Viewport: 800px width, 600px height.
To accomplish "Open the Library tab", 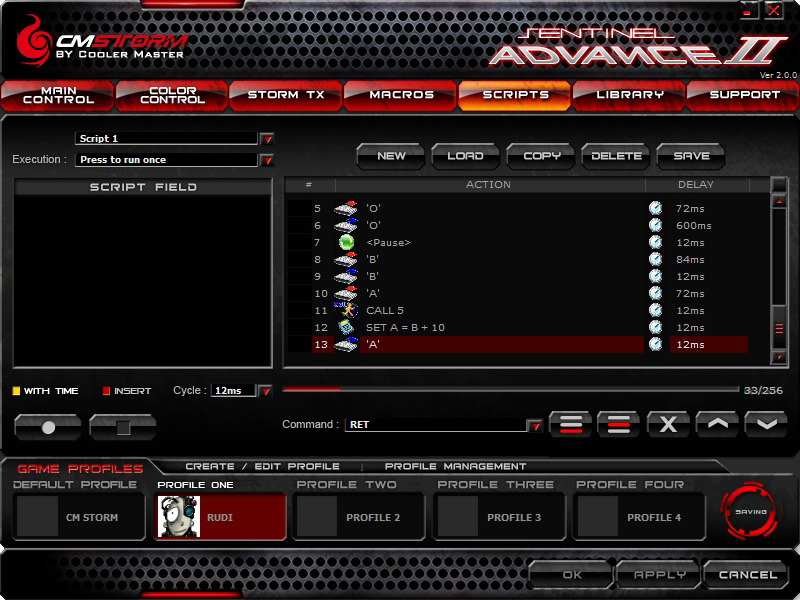I will point(629,95).
